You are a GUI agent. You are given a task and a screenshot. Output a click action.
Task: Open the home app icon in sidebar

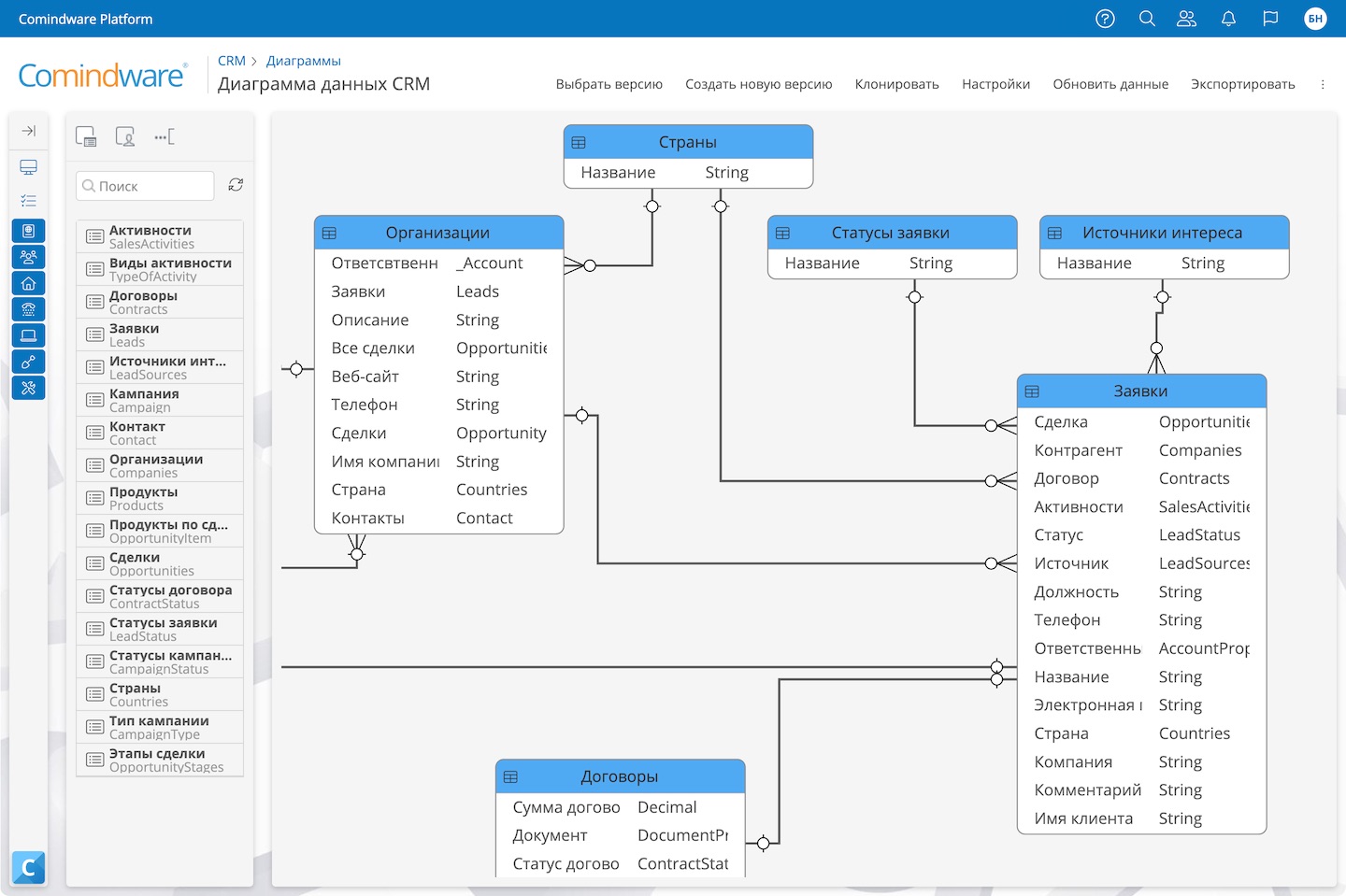coord(29,283)
